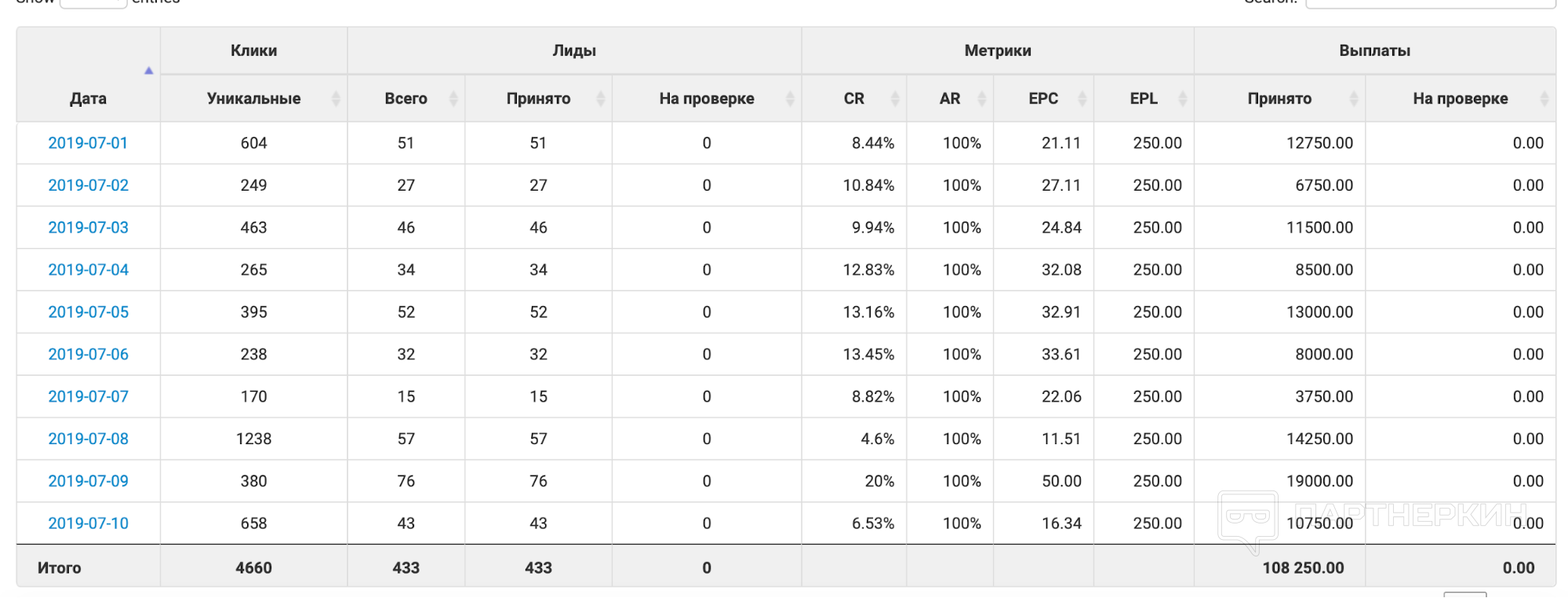Sort by CR column sort icon

(894, 99)
